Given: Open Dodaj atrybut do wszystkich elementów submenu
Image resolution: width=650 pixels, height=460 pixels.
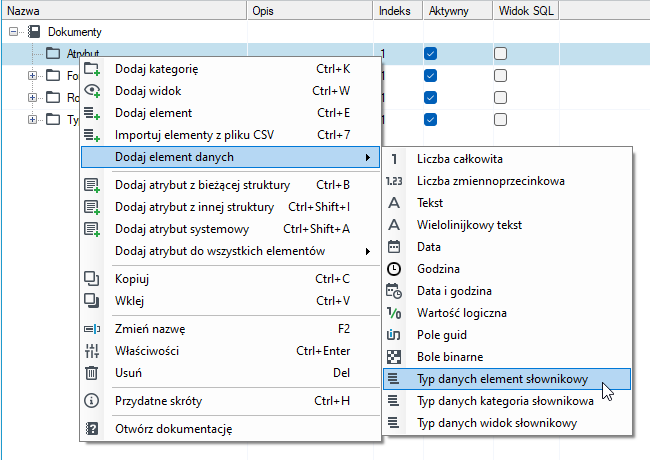Looking at the screenshot, I should pyautogui.click(x=230, y=251).
